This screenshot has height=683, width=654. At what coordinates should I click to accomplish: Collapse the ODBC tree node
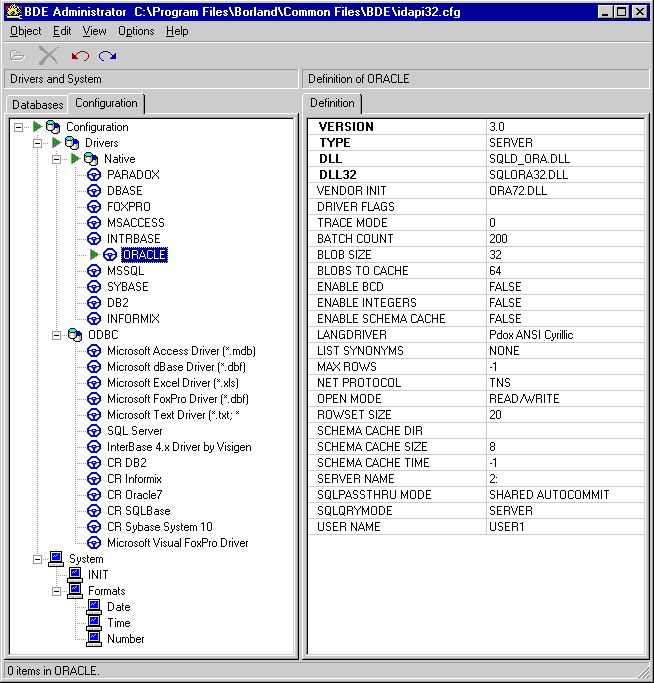click(x=58, y=335)
